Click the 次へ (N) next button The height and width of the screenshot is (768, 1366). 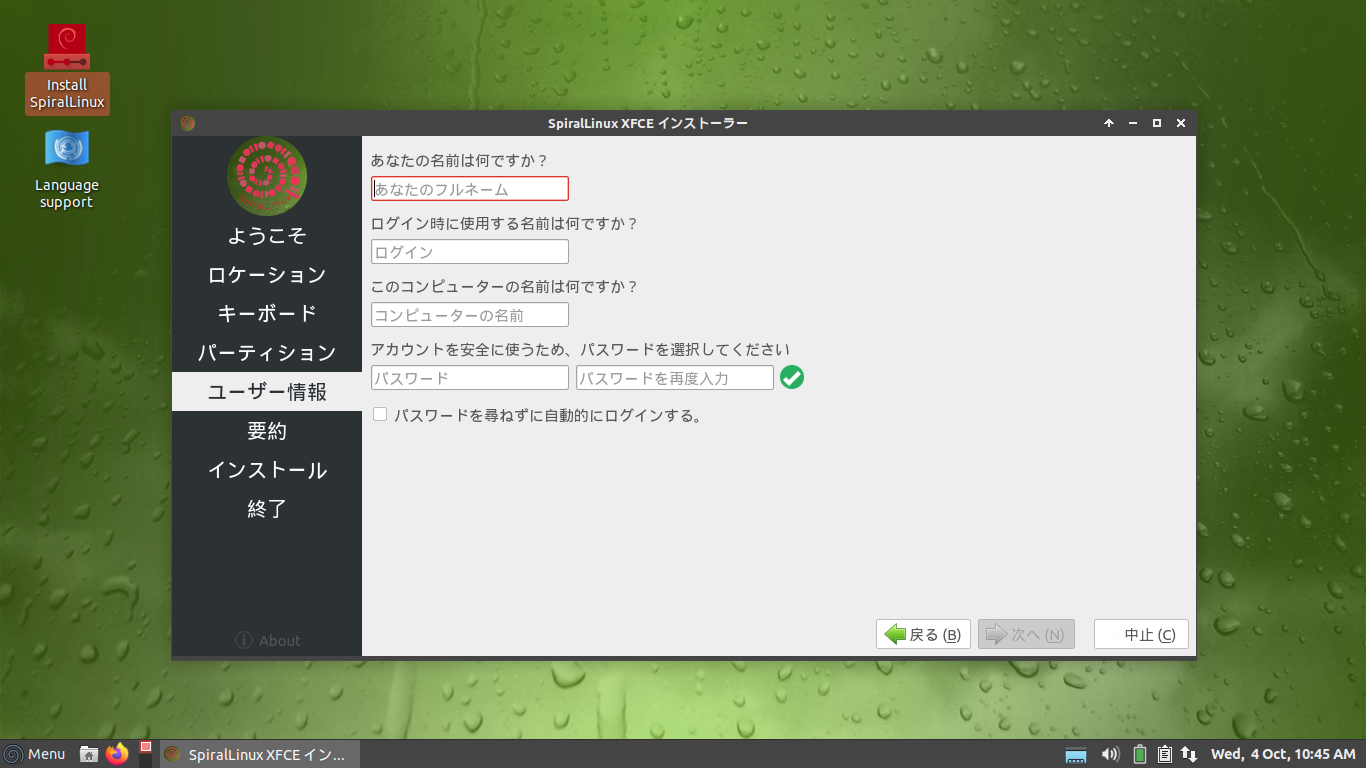point(1026,634)
